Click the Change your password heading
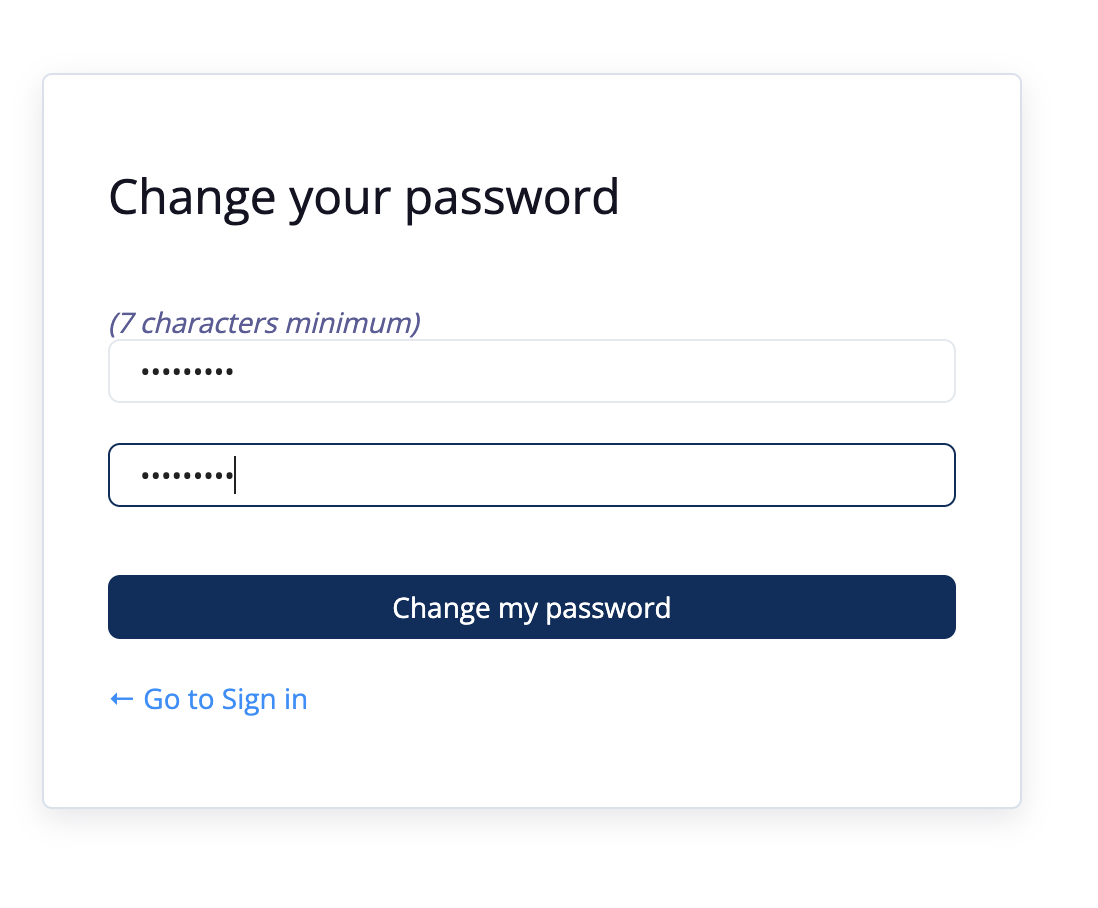 tap(363, 198)
